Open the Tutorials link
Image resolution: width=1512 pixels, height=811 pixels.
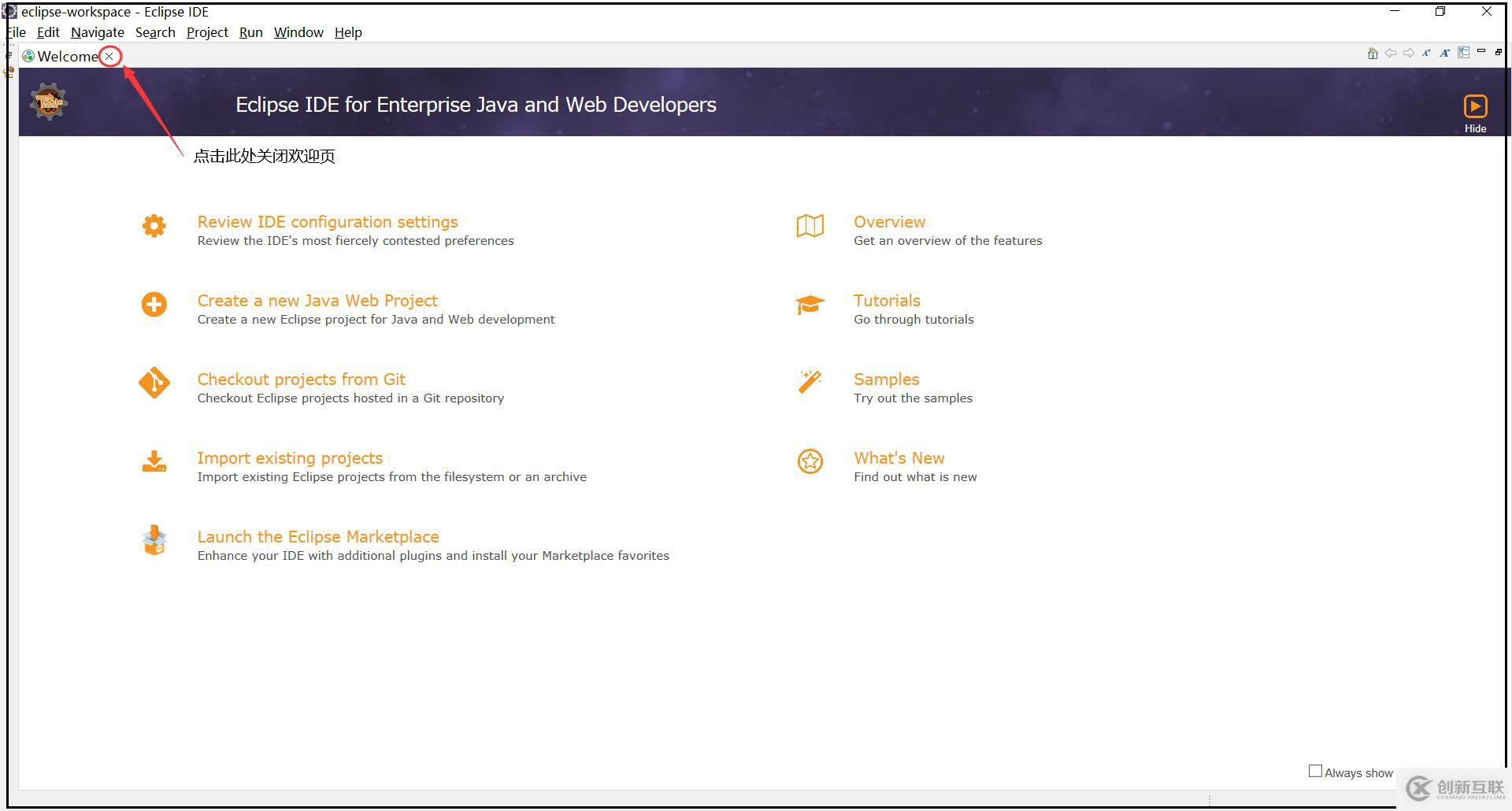point(887,301)
